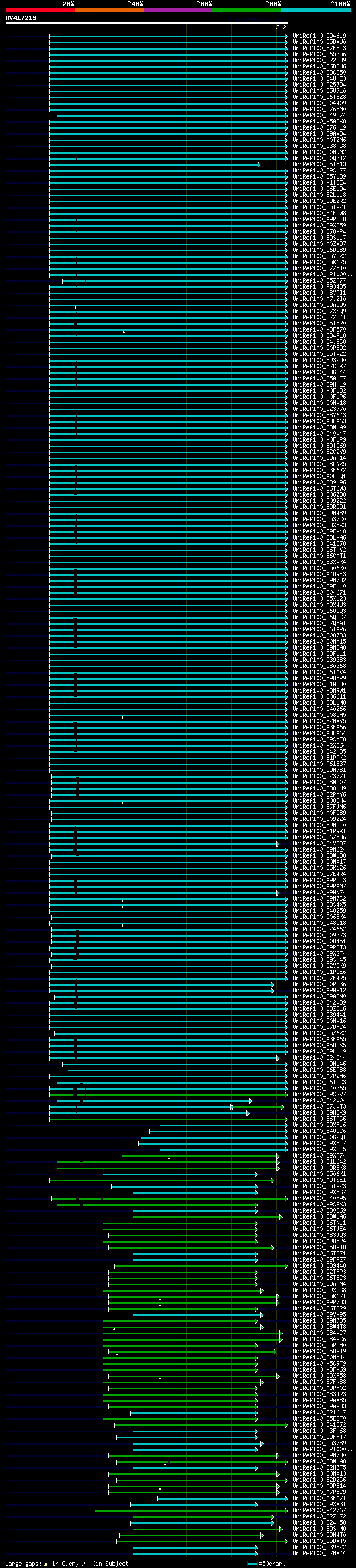356x1568 pixels.
Task: Click the UniRef100_P42767 label
Action: 319,1510
